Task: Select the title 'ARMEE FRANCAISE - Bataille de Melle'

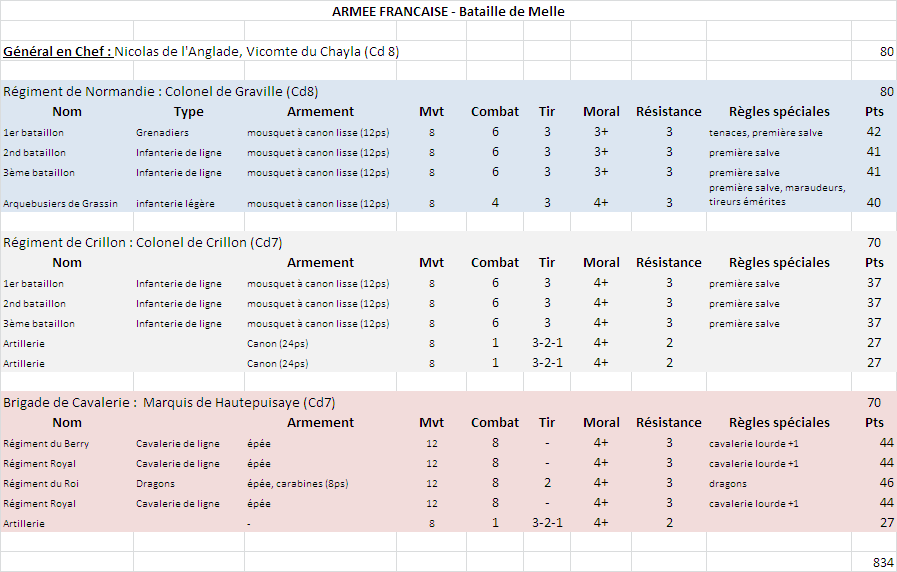Action: 448,11
